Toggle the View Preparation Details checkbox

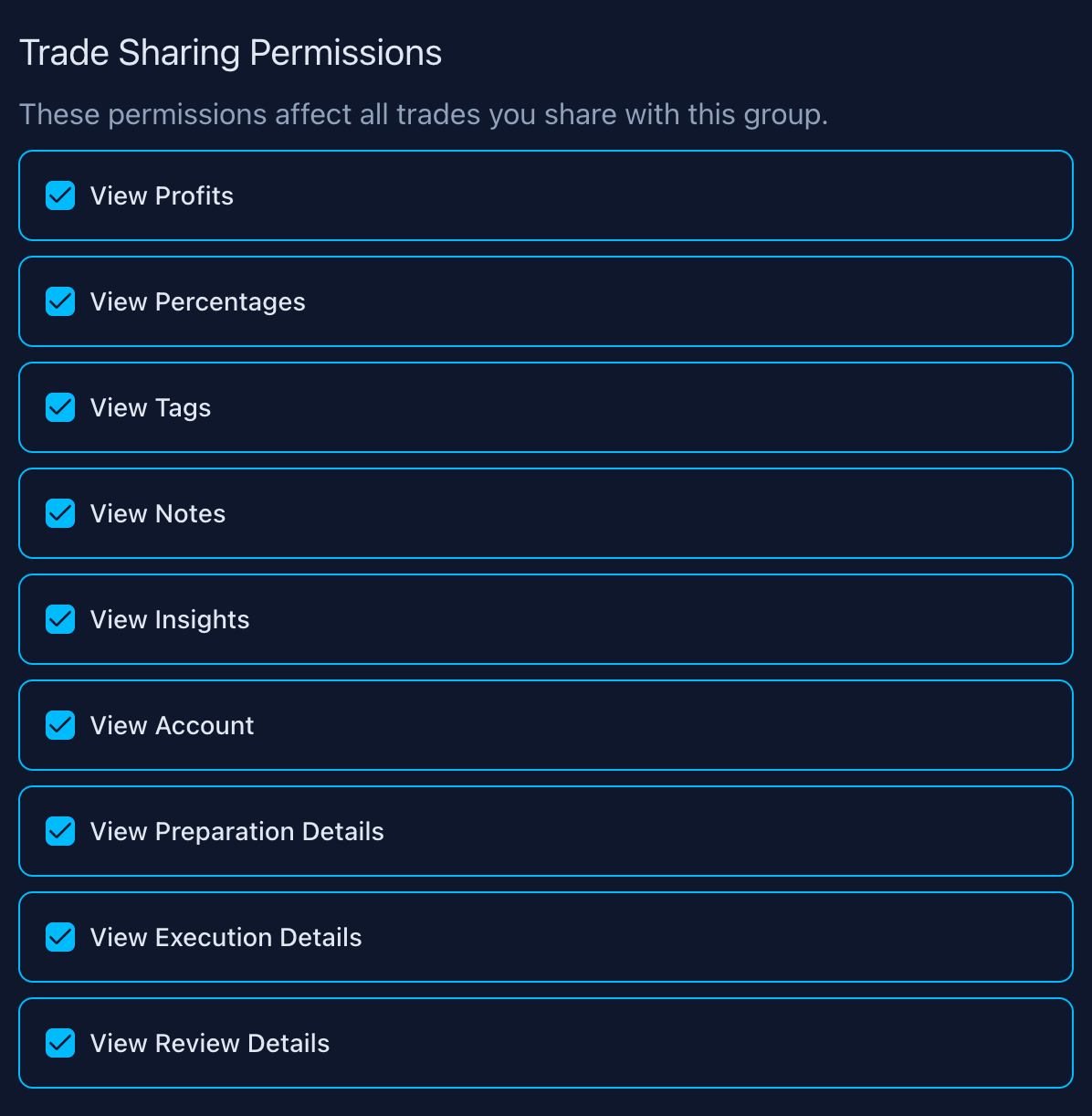60,831
